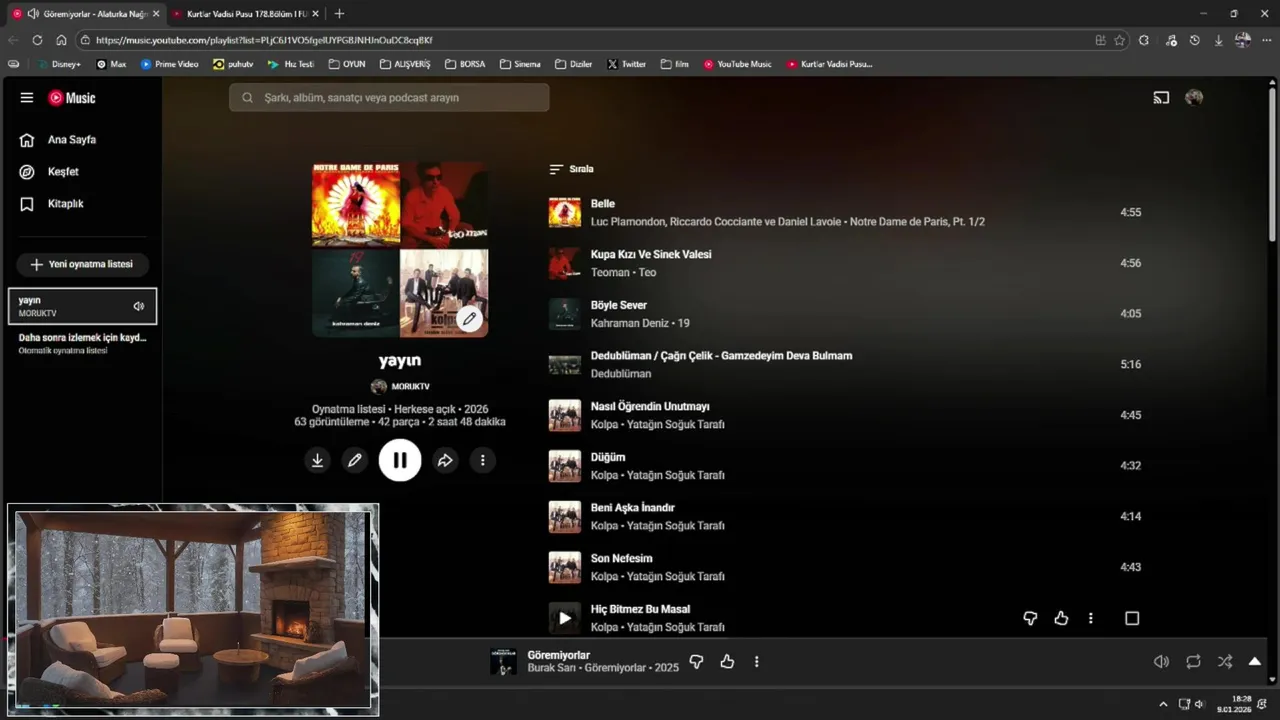Tick the checkbox on Hiç Bitmez Bu Masal row
The width and height of the screenshot is (1280, 720).
click(1132, 618)
